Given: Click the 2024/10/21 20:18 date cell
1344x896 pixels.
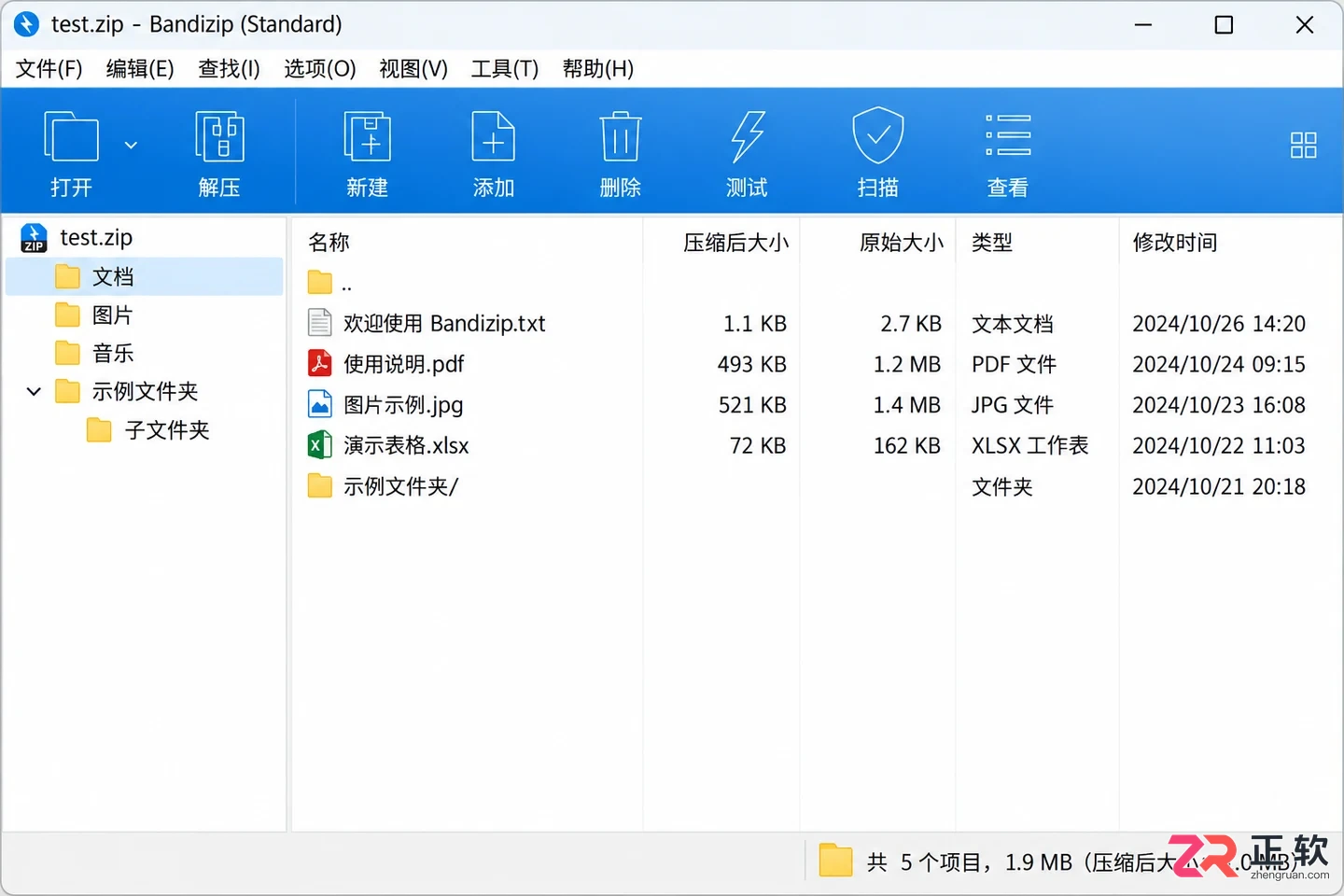Looking at the screenshot, I should (1219, 486).
